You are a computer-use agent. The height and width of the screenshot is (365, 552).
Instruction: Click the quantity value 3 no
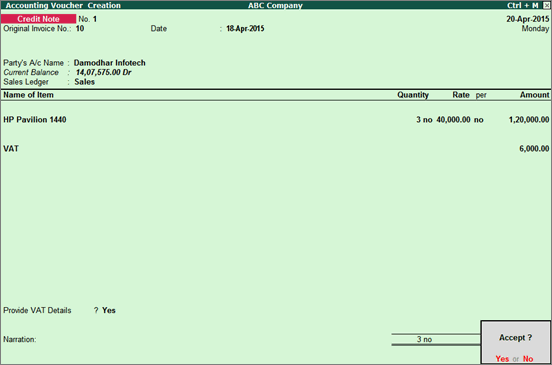(x=424, y=120)
